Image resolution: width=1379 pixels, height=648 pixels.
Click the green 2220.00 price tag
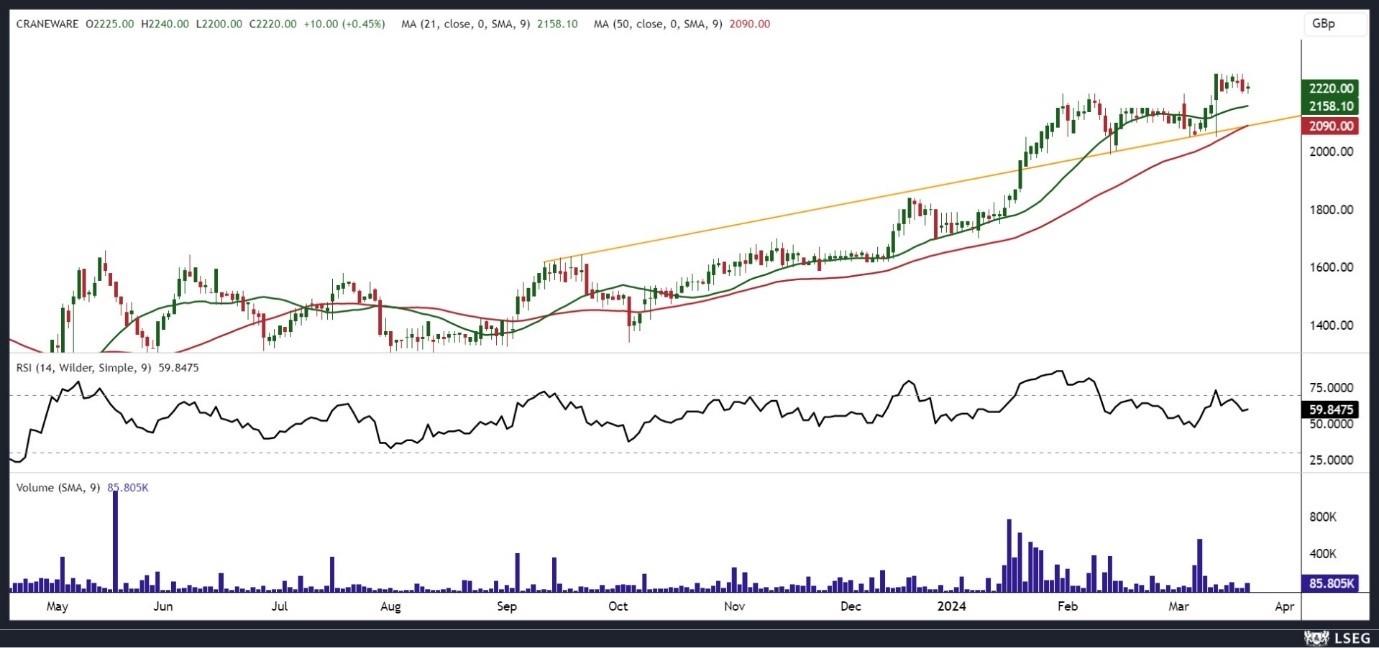(x=1332, y=88)
